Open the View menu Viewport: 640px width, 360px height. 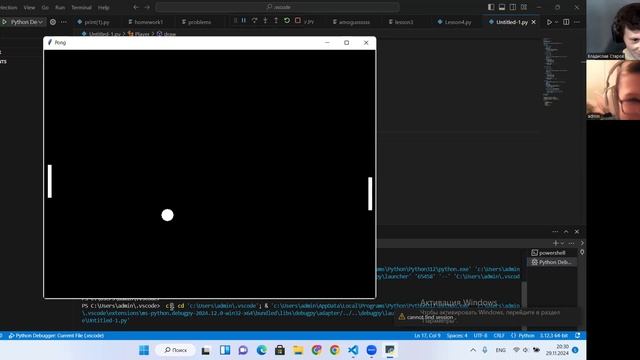[x=29, y=7]
